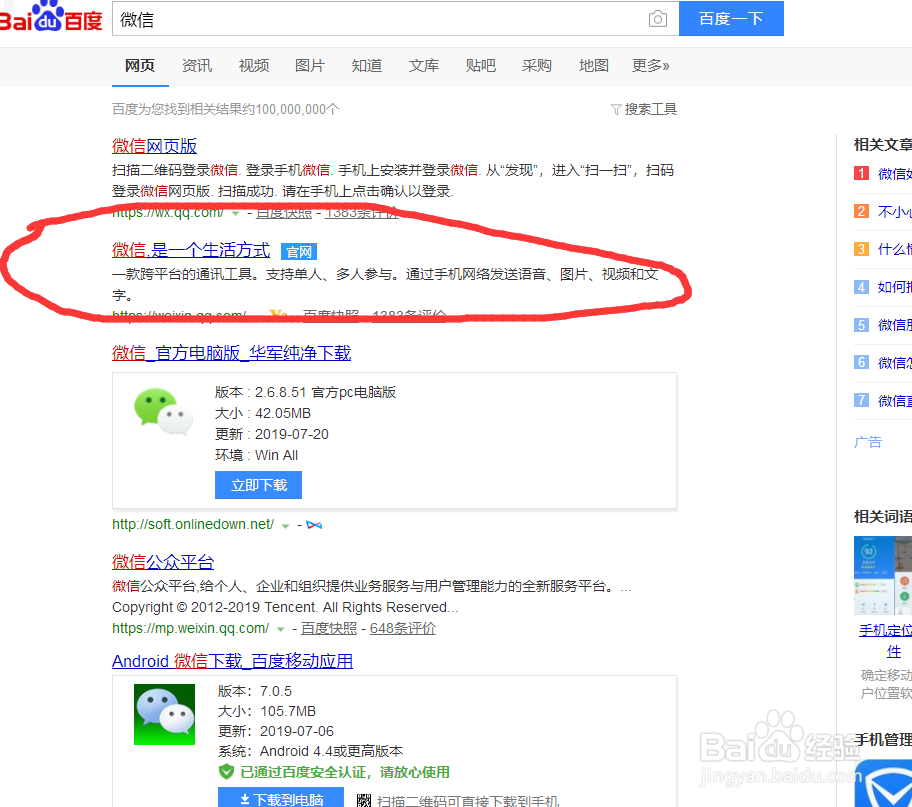Image resolution: width=912 pixels, height=807 pixels.
Task: Click the 立即下载 download button
Action: (258, 485)
